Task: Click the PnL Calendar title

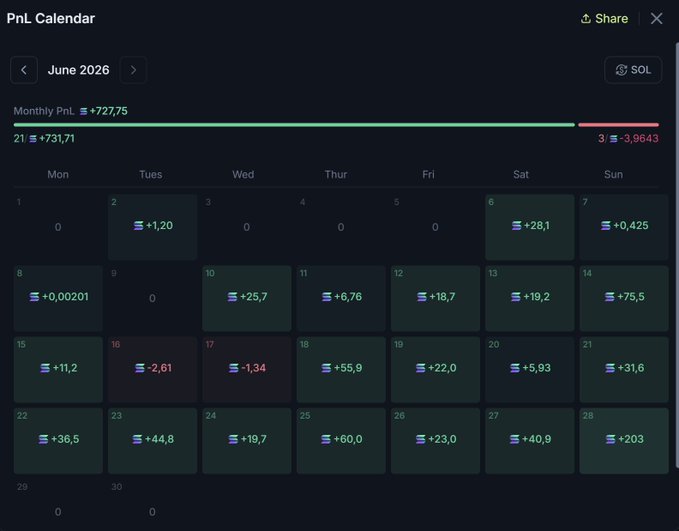Action: pos(51,19)
